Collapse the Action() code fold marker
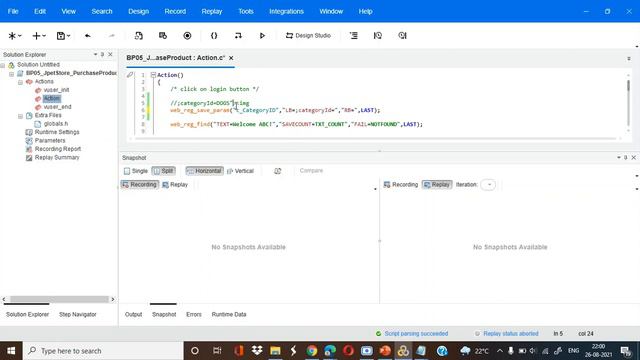Viewport: 640px width, 360px height. point(153,75)
